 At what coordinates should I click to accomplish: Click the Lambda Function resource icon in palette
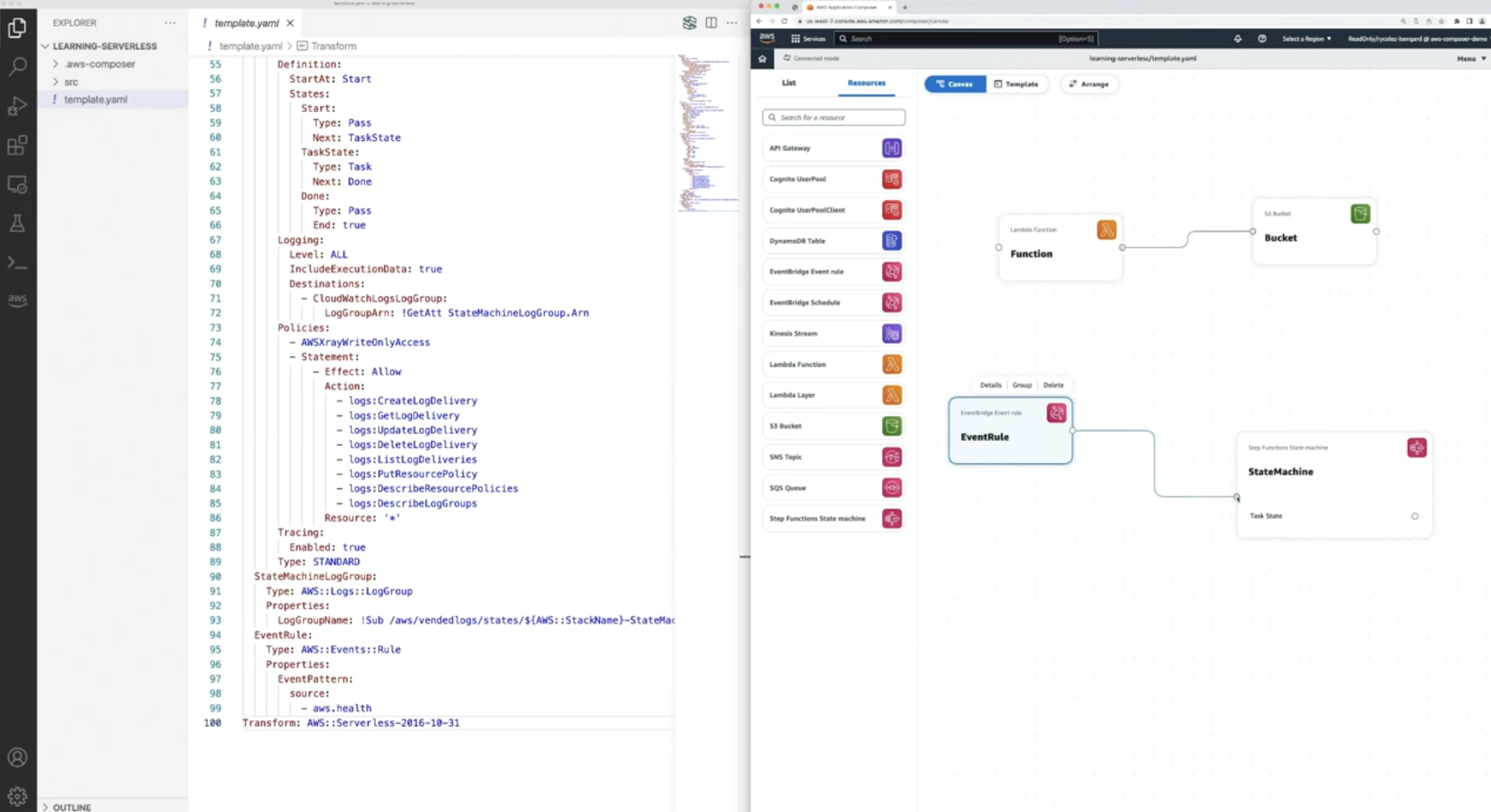click(892, 364)
